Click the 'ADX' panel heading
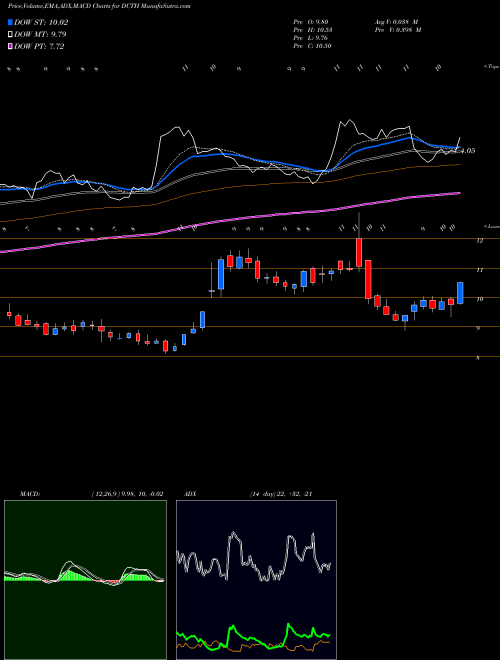The width and height of the screenshot is (500, 660). click(x=191, y=494)
